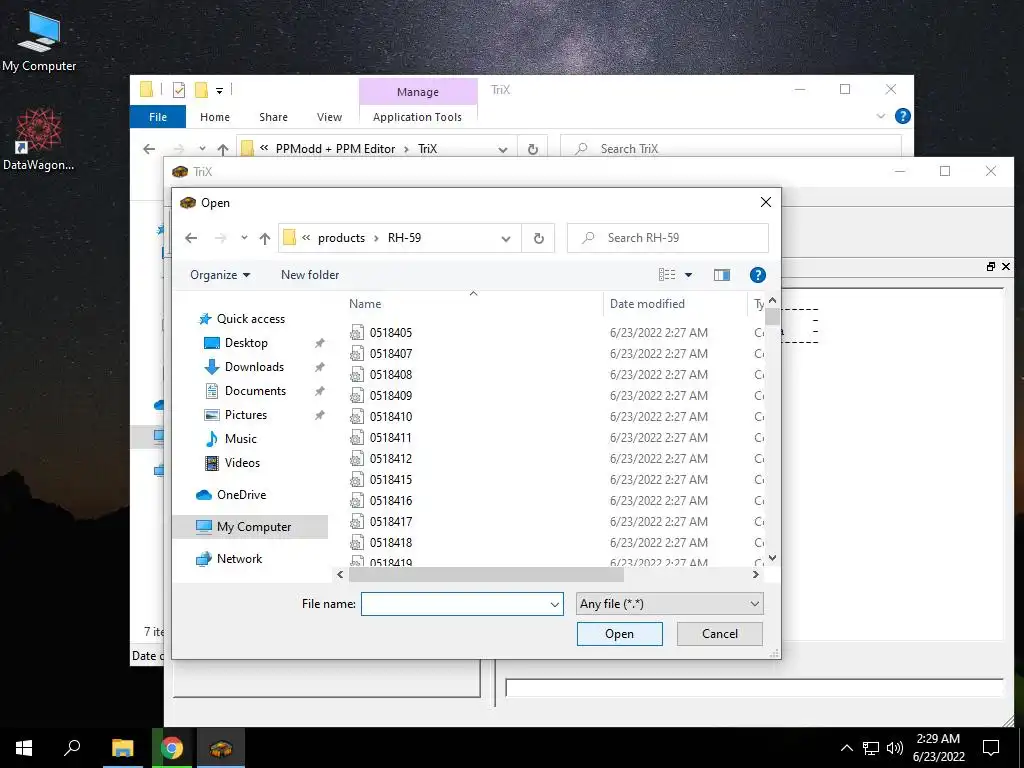Click the TriX app taskbar icon
Viewport: 1024px width, 768px height.
point(221,748)
